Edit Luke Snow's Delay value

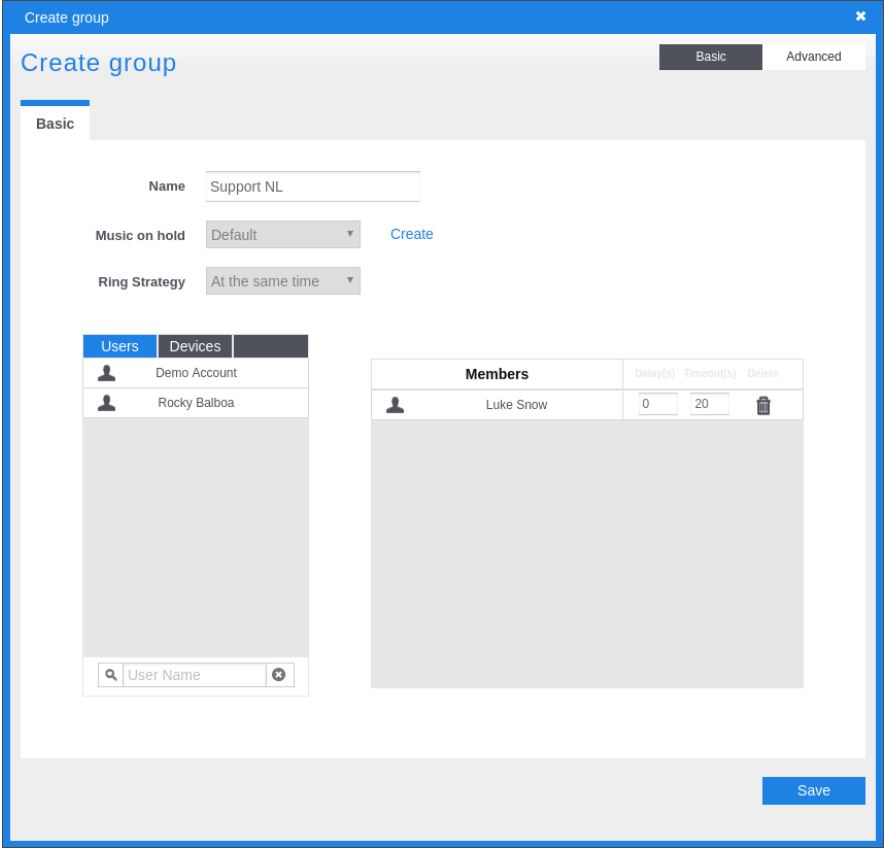click(657, 405)
